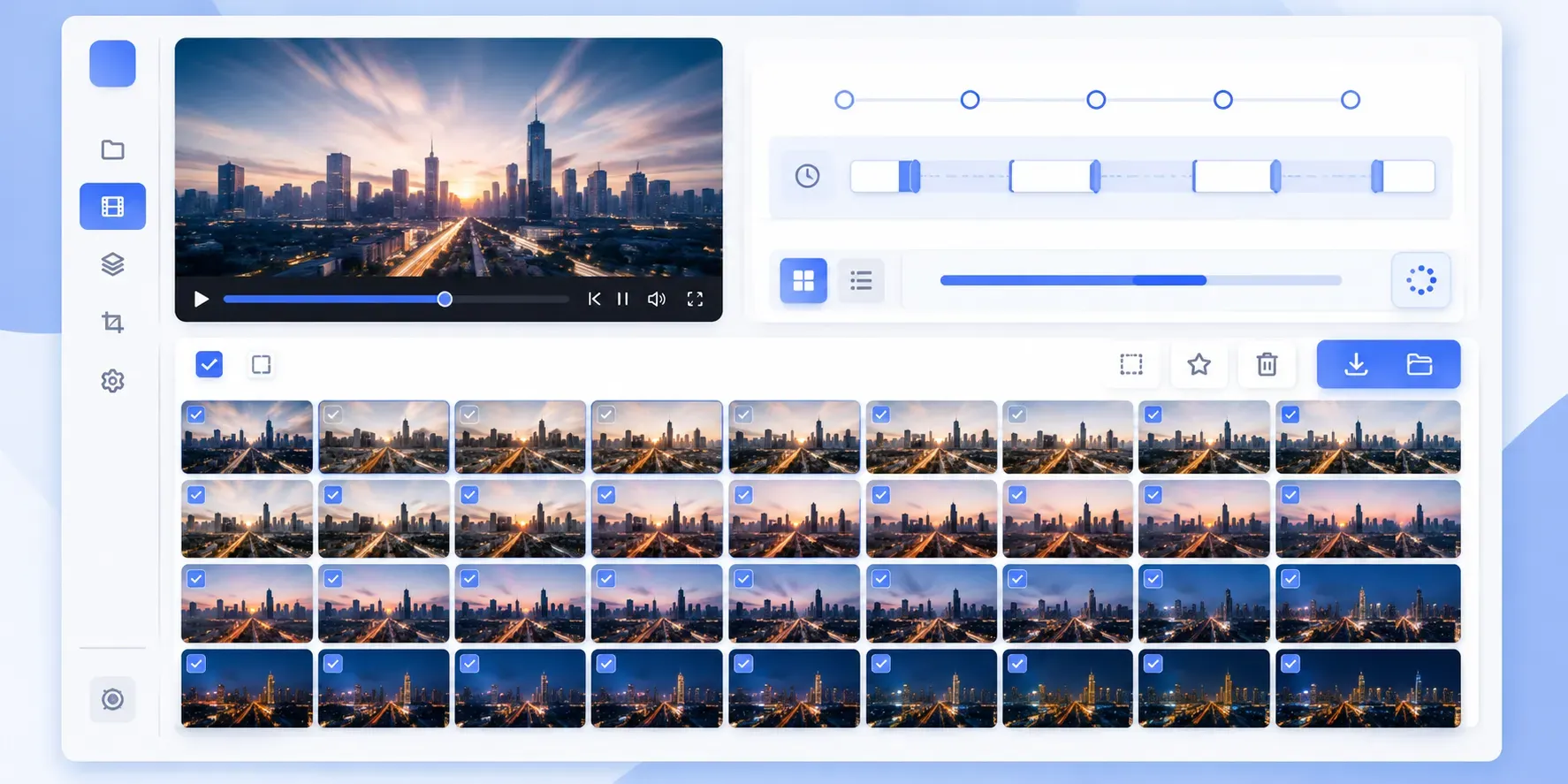
Task: Click the main video preview image
Action: (x=448, y=159)
